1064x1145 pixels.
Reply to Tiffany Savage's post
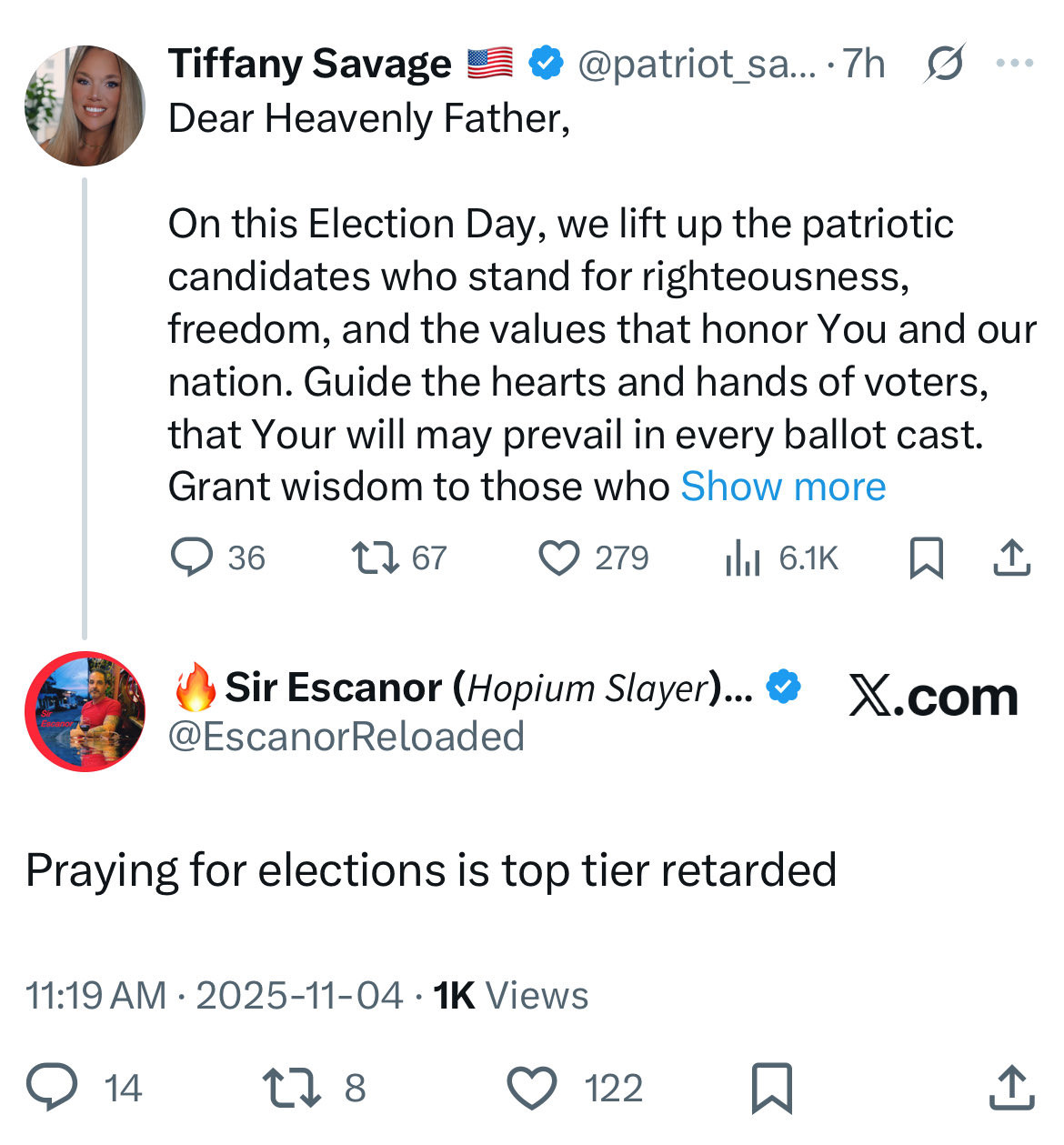click(x=193, y=557)
